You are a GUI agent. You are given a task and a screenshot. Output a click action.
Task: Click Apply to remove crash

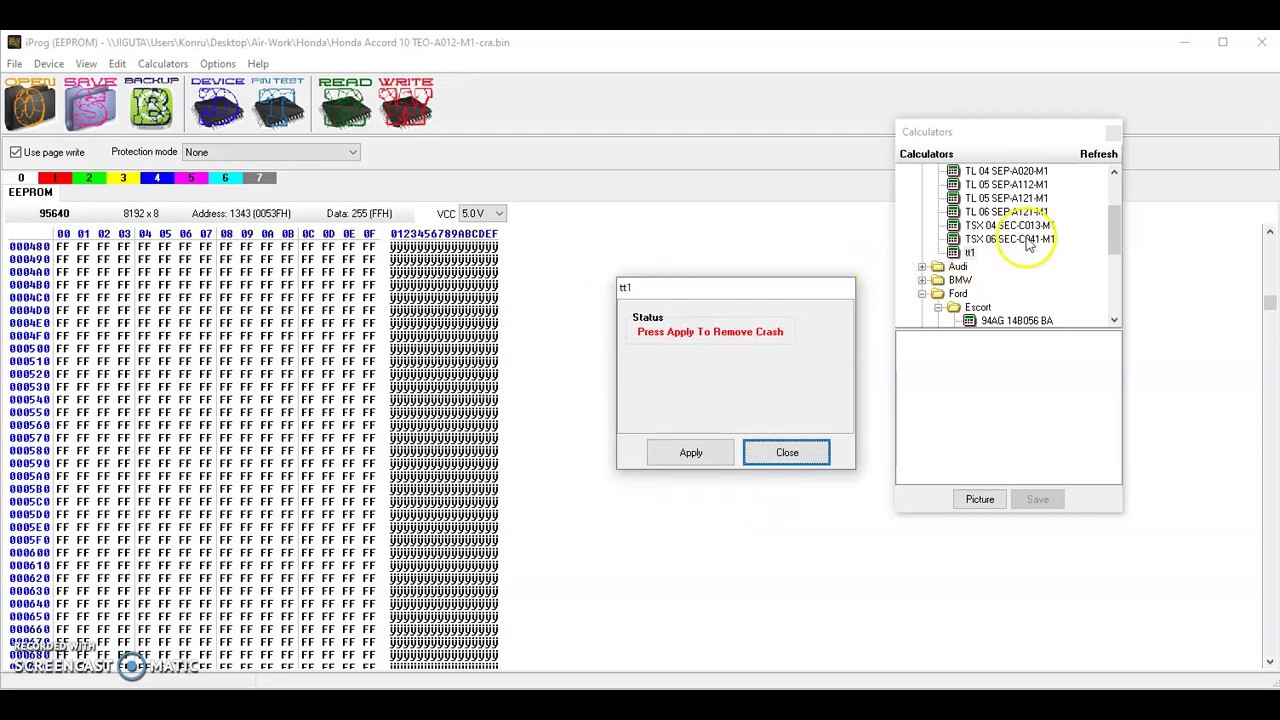pos(691,453)
